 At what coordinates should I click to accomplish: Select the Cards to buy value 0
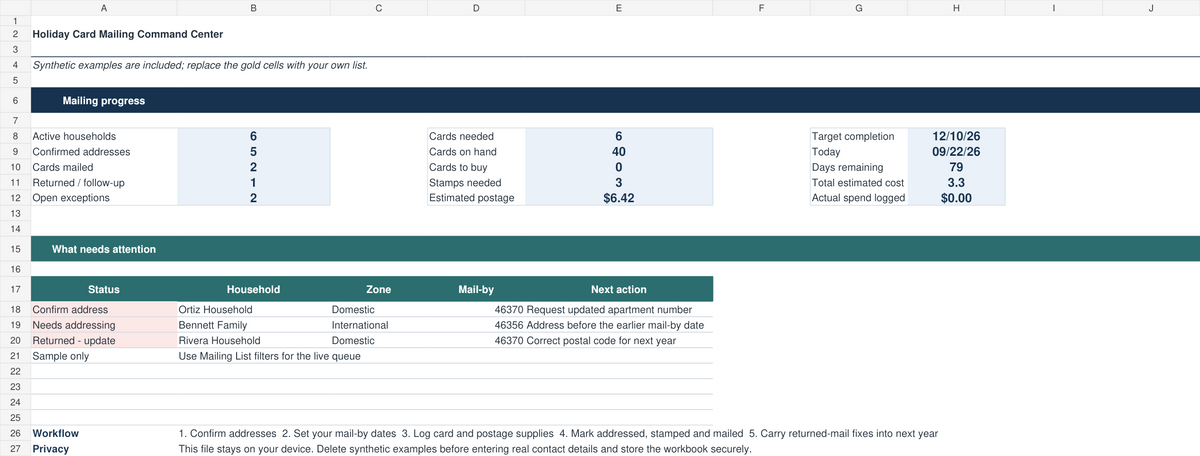[x=618, y=167]
